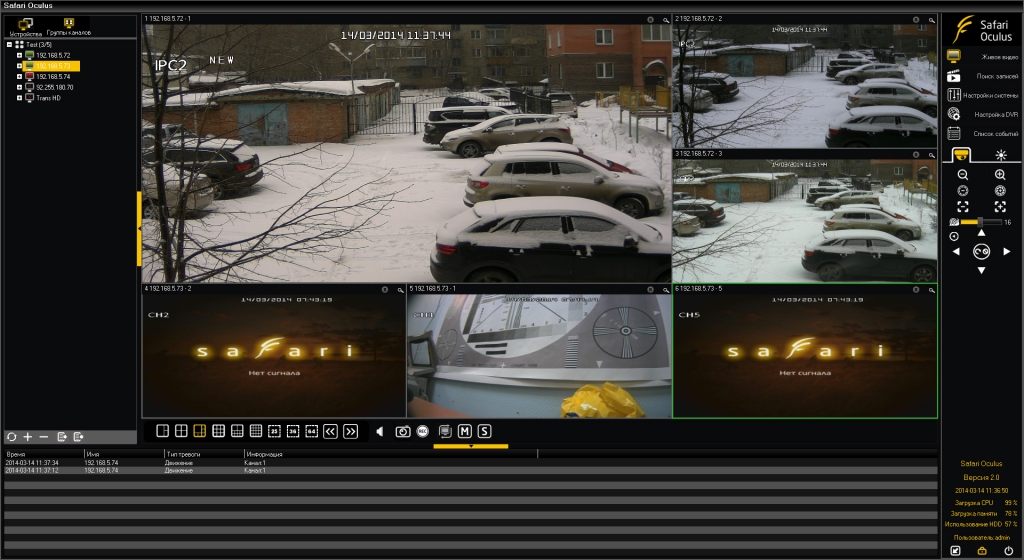Select the garage video tile with green border
This screenshot has width=1024, height=560.
805,350
